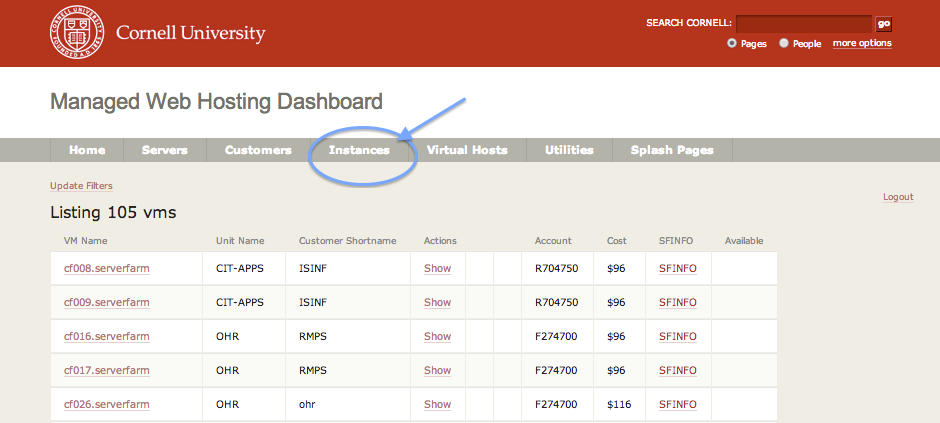Image resolution: width=940 pixels, height=423 pixels.
Task: Click the Update Filters link
Action: pyautogui.click(x=81, y=186)
